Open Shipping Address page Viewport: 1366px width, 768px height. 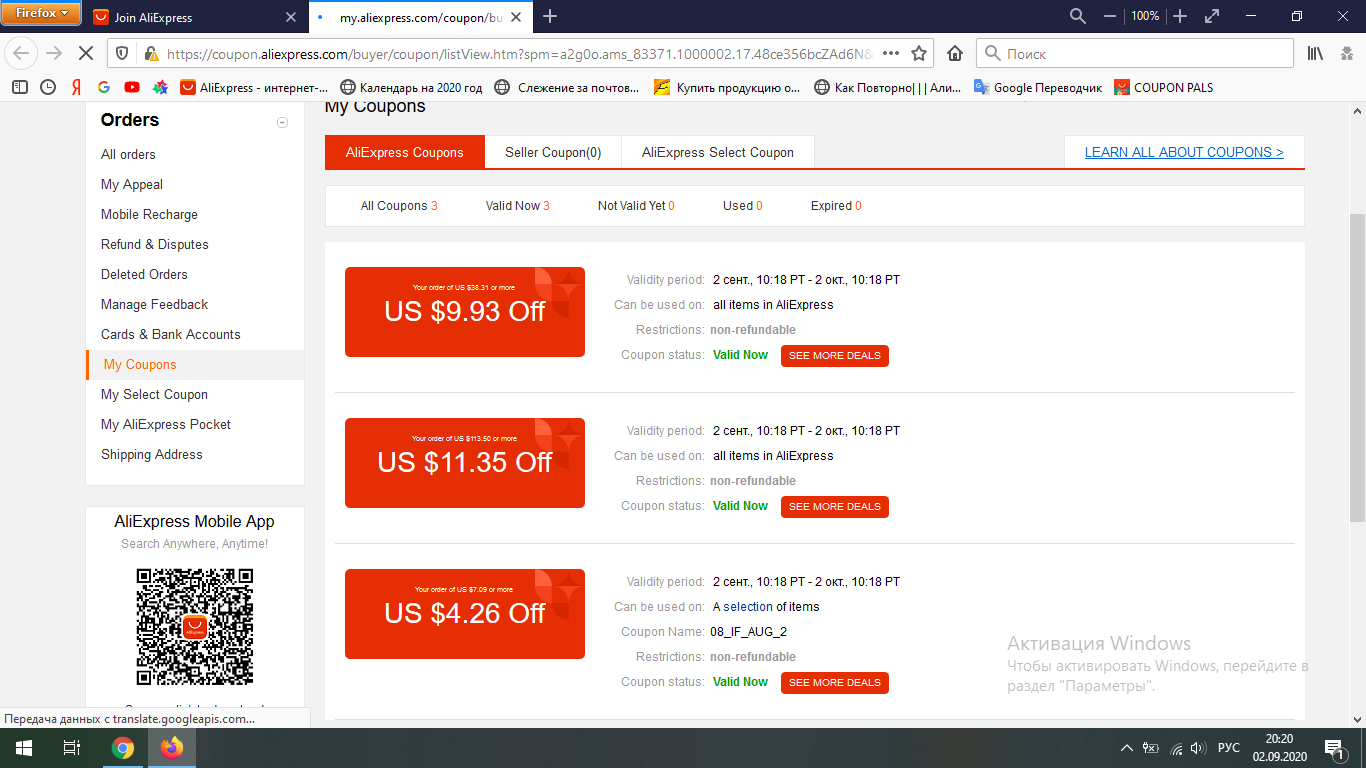tap(152, 454)
